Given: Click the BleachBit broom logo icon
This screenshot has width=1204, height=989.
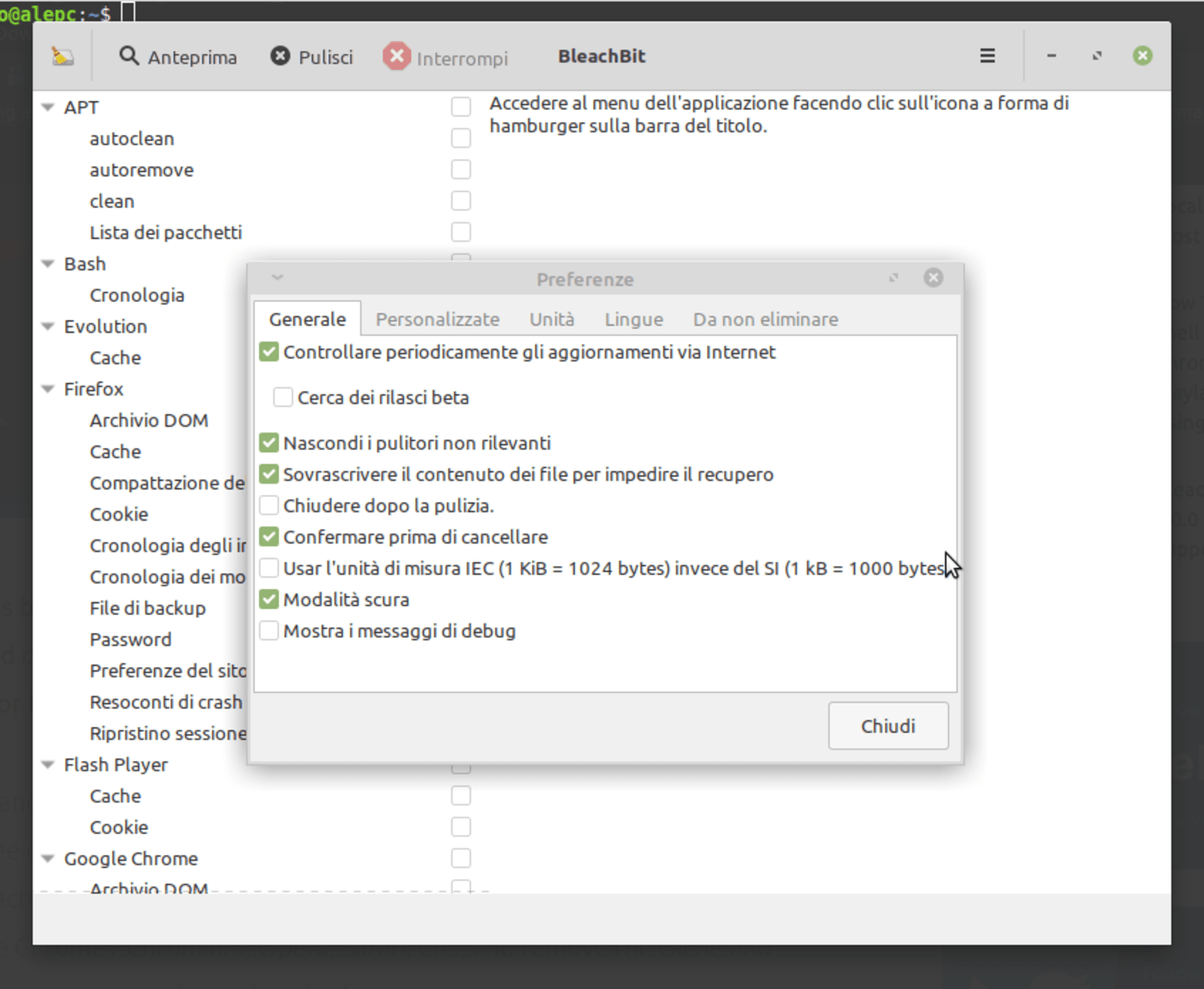Looking at the screenshot, I should [x=62, y=55].
